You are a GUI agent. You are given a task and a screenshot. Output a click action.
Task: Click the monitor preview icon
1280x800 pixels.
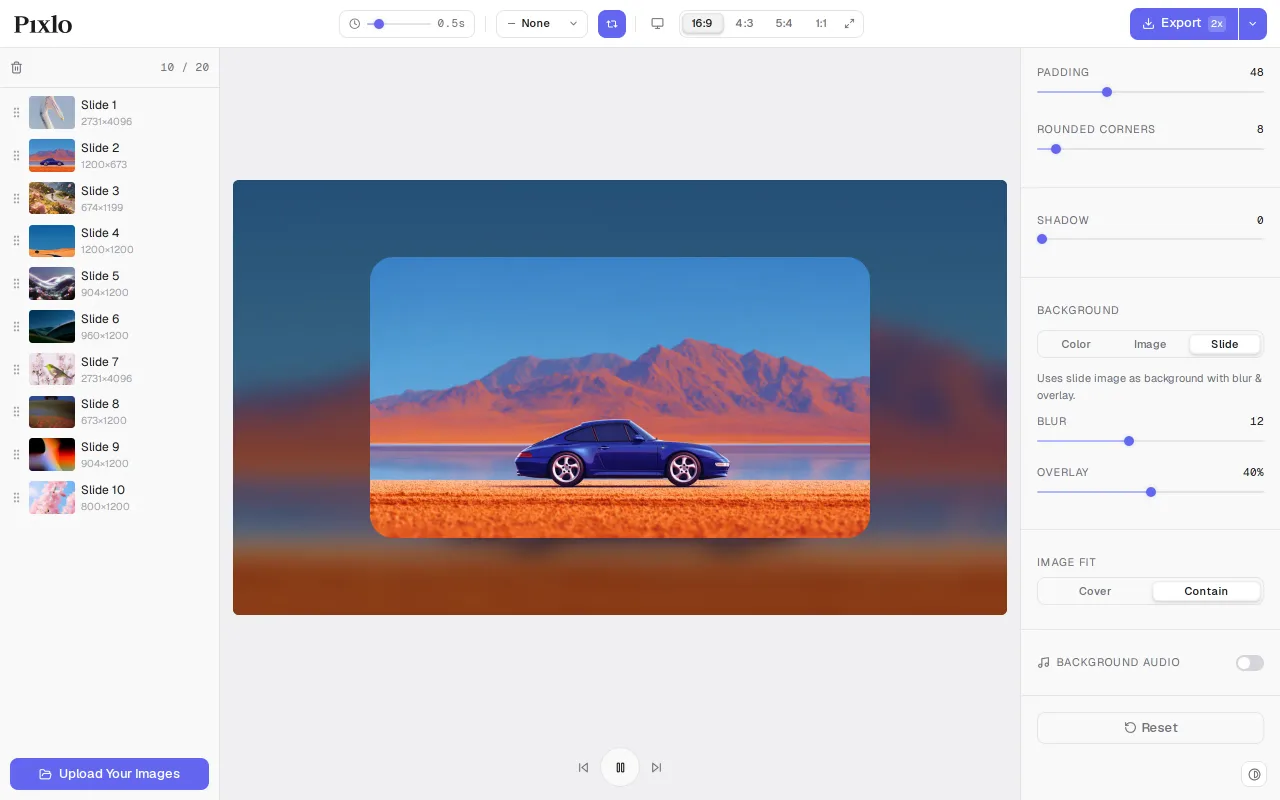pyautogui.click(x=657, y=24)
